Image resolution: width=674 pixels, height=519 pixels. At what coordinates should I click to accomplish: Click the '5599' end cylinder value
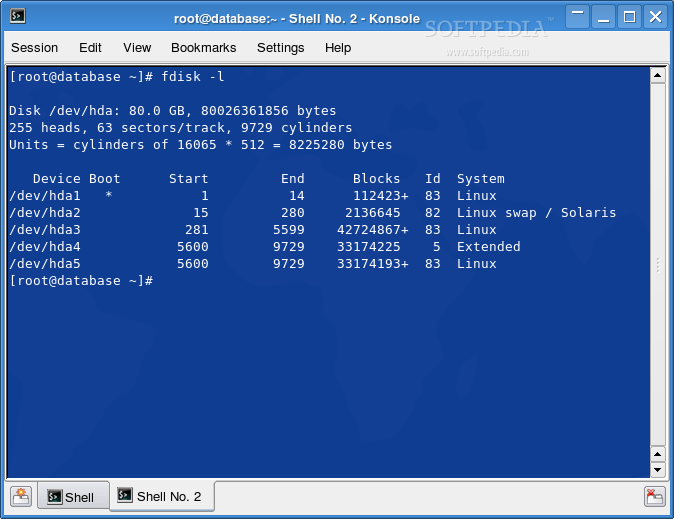[x=288, y=230]
